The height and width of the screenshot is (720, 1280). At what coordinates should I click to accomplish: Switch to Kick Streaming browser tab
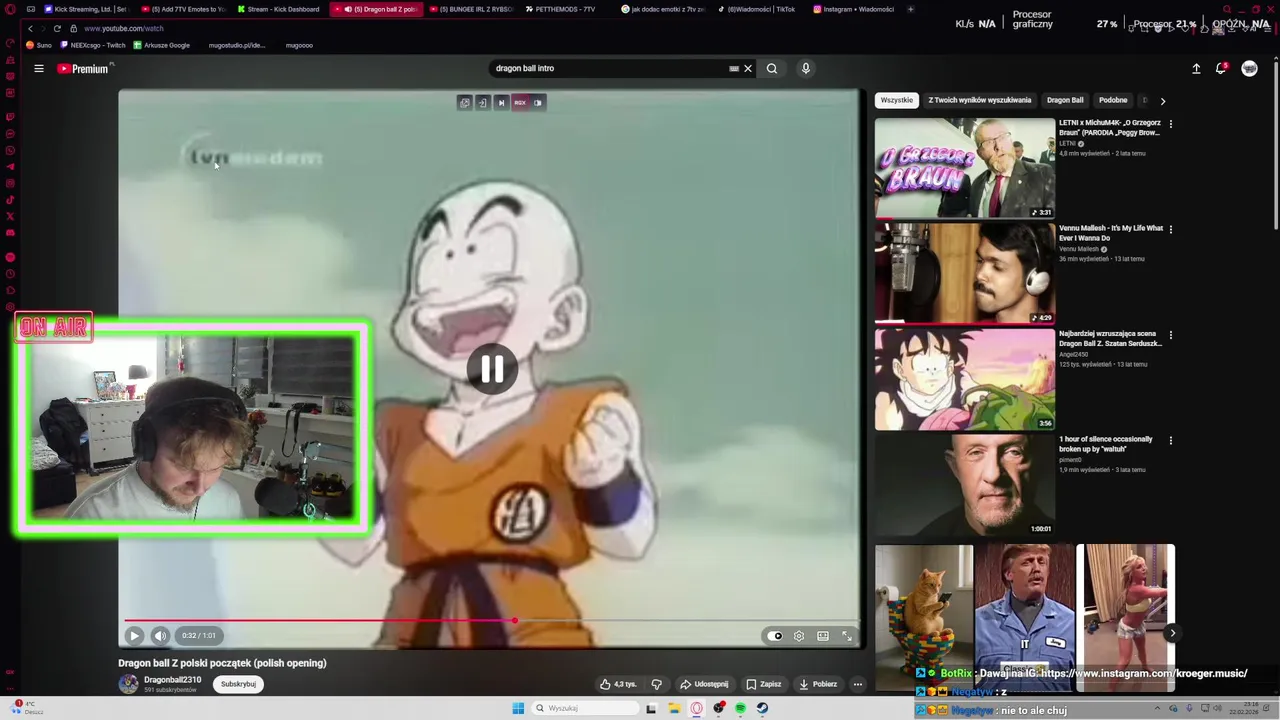(86, 9)
